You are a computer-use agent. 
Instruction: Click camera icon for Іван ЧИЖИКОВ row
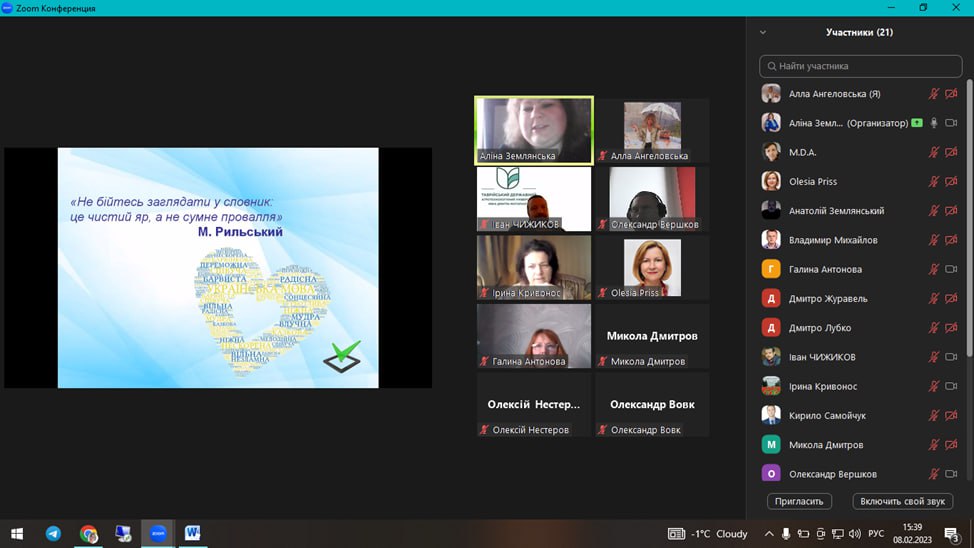click(951, 357)
